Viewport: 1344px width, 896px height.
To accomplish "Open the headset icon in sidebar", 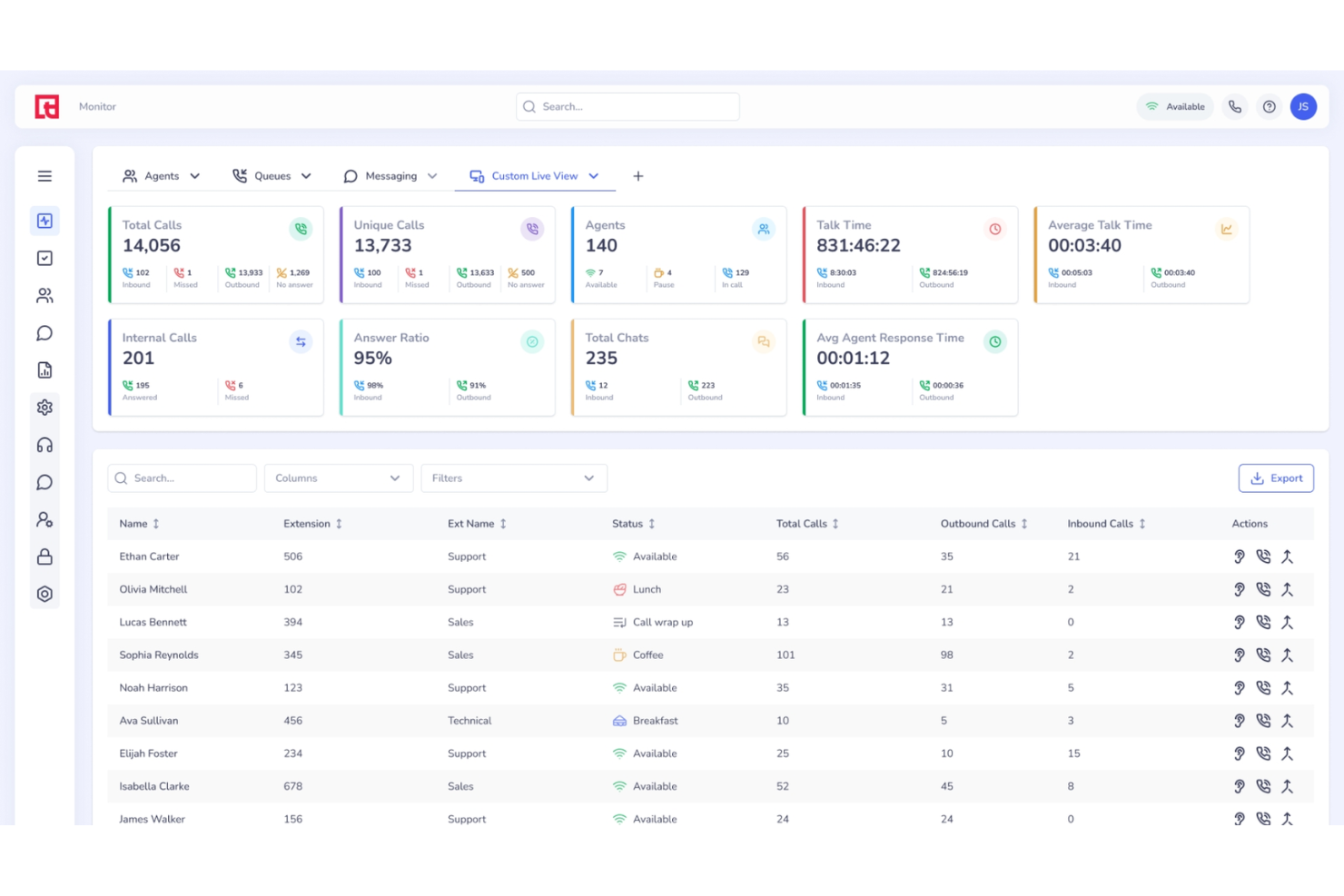I will [x=44, y=445].
